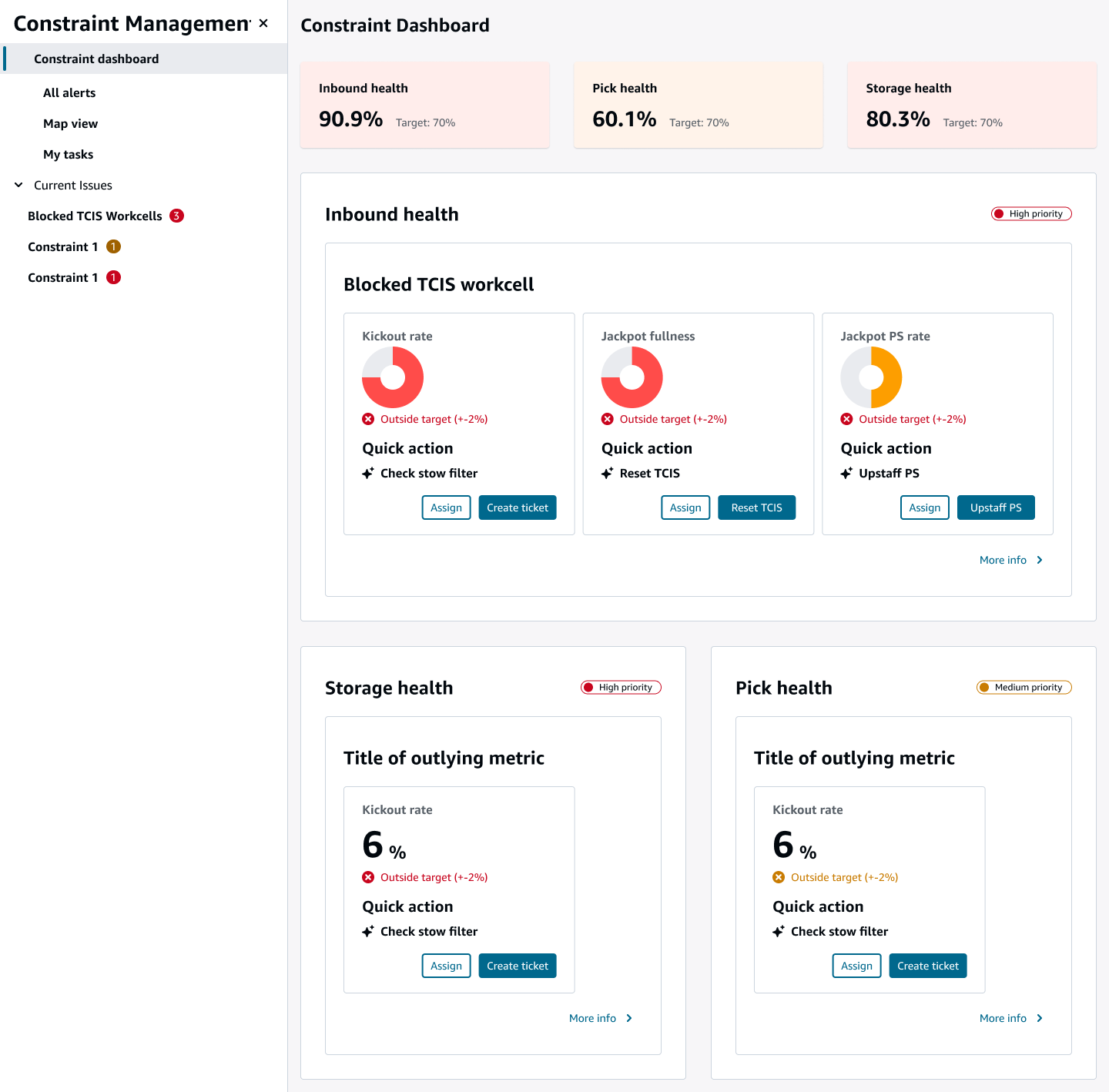The width and height of the screenshot is (1109, 1092).
Task: Collapse the Current Issues section chevron
Action: click(x=18, y=185)
